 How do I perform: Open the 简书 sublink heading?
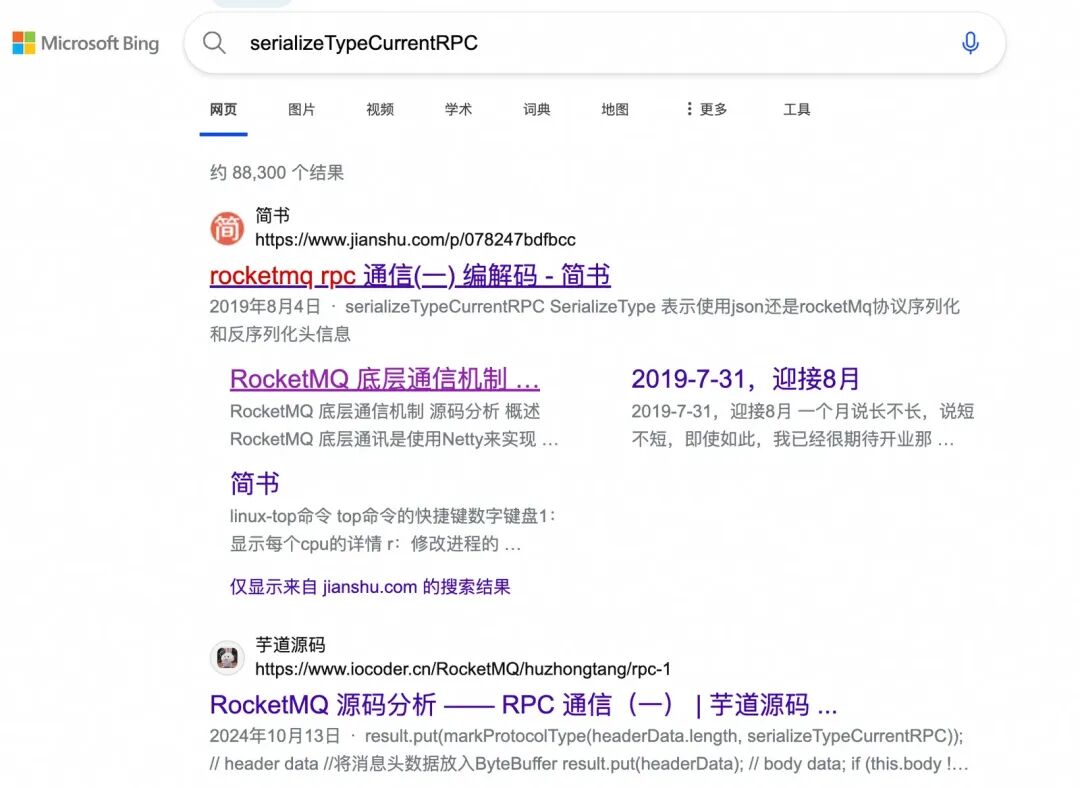255,484
